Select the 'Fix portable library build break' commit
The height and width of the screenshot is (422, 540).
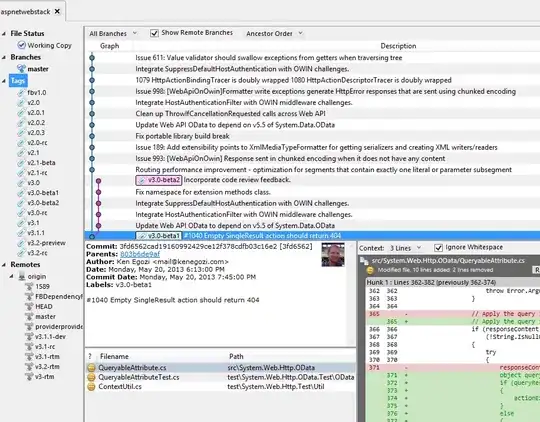tap(312, 136)
